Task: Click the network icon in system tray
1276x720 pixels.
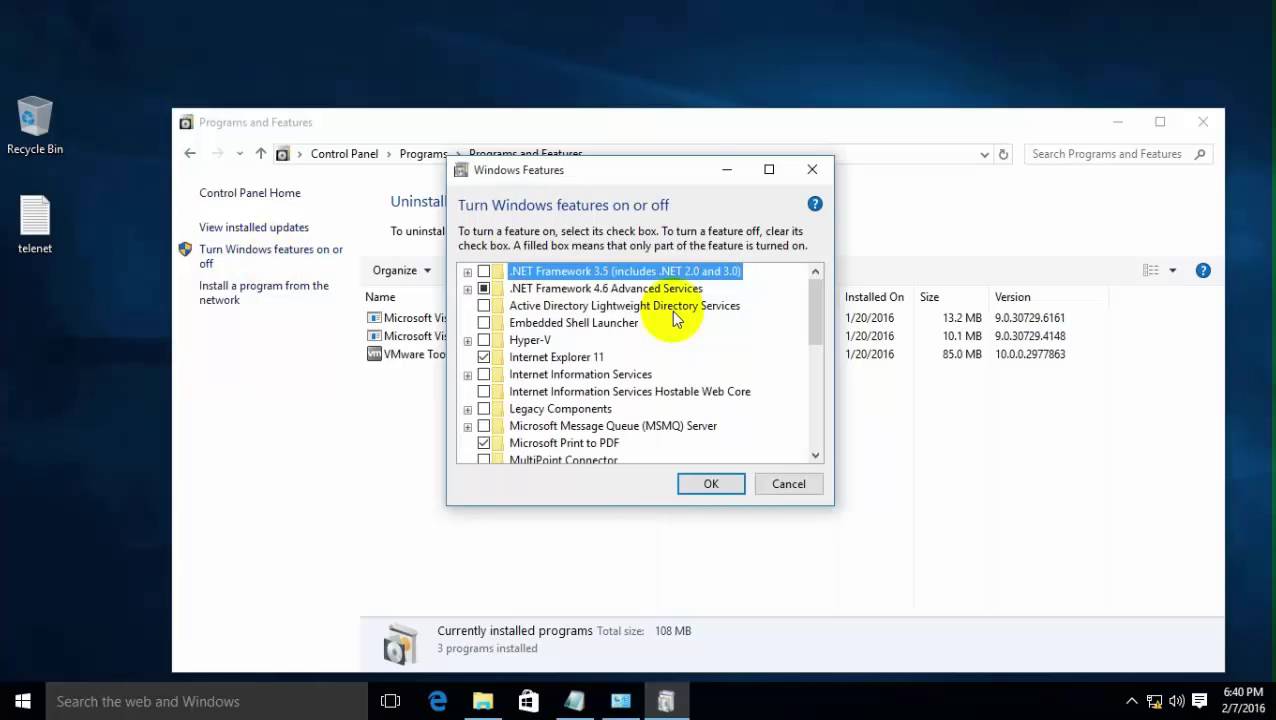Action: [1154, 701]
